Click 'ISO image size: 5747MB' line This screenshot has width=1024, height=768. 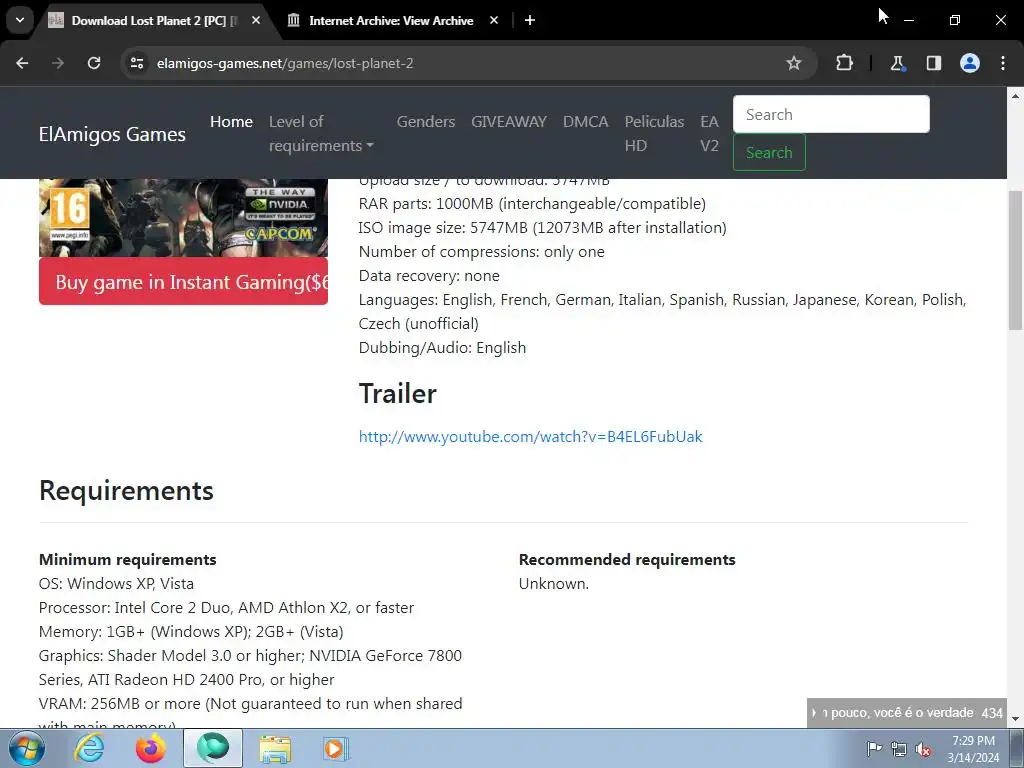543,227
